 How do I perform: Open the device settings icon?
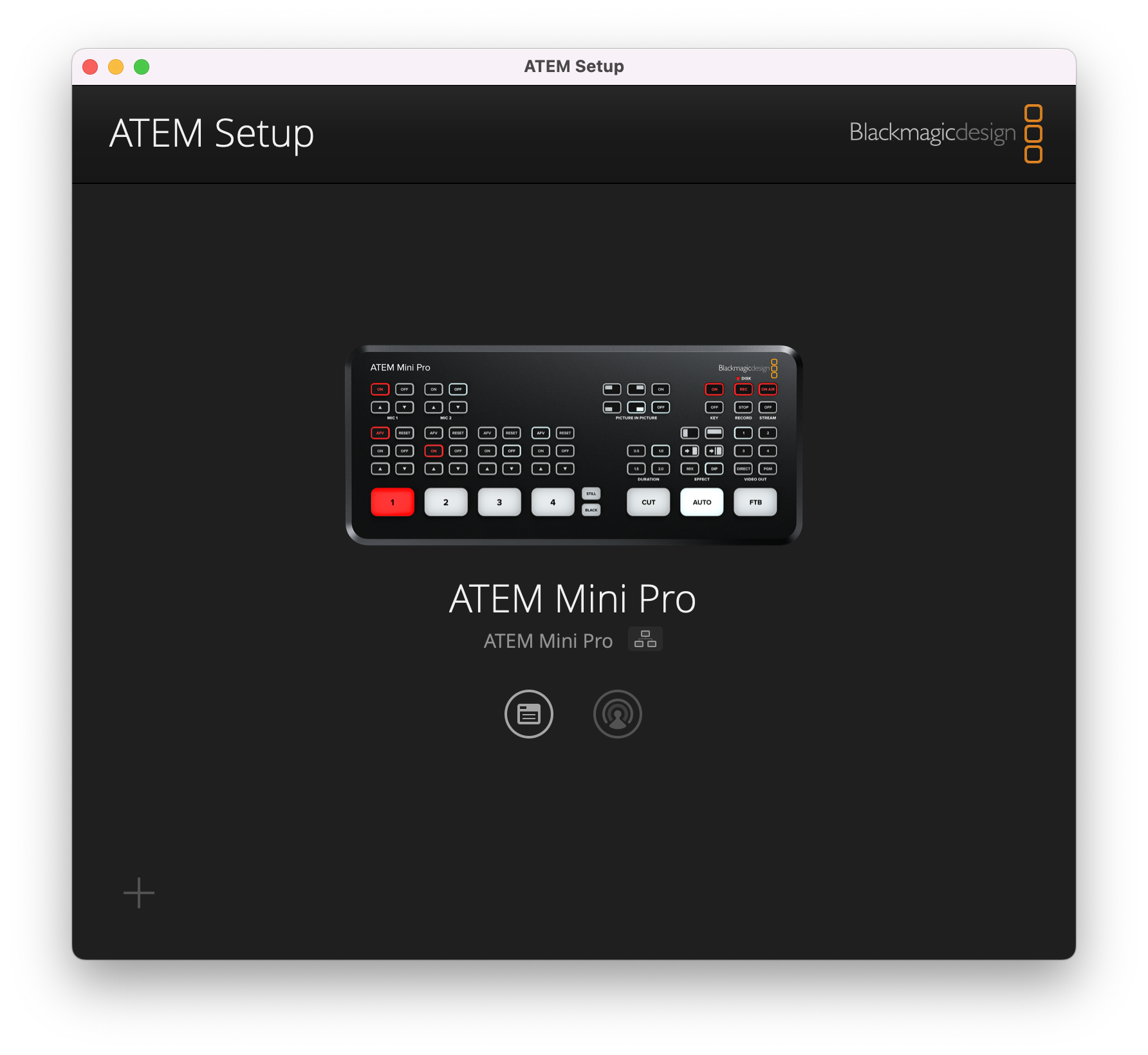click(529, 714)
